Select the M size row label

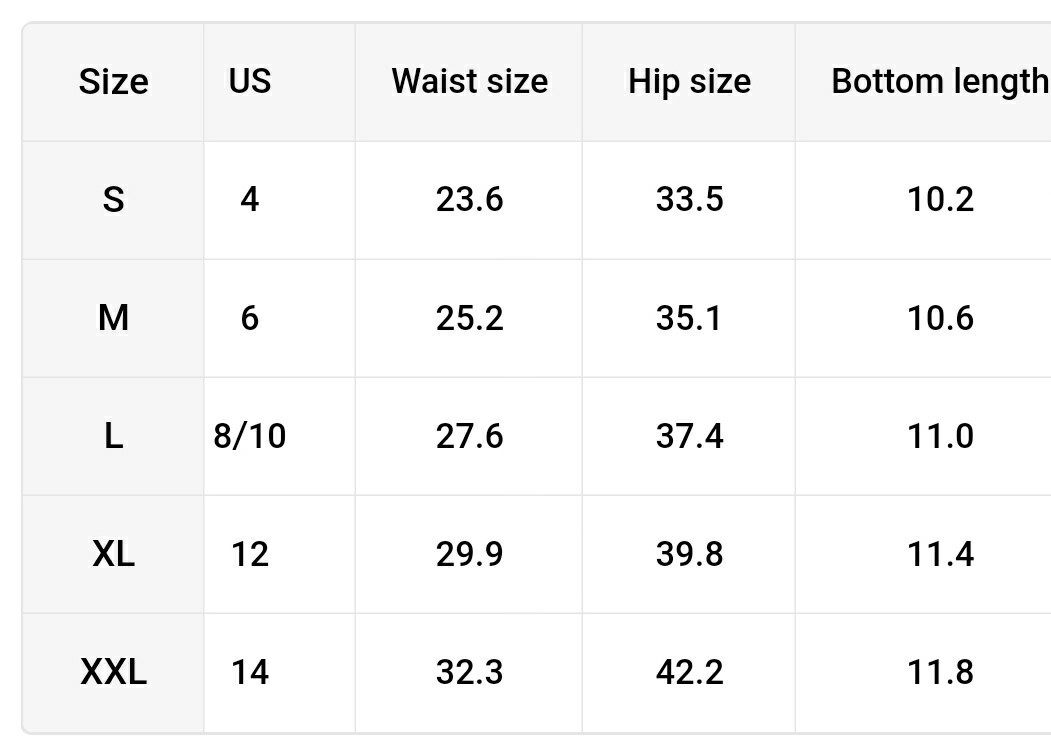point(114,318)
